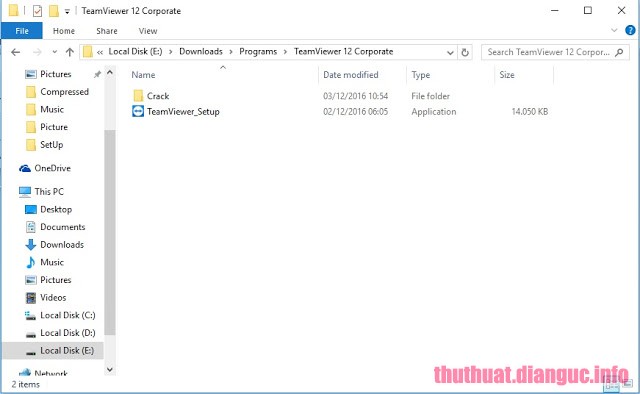
Task: Click date 03/12/2016 10:54
Action: [x=356, y=96]
